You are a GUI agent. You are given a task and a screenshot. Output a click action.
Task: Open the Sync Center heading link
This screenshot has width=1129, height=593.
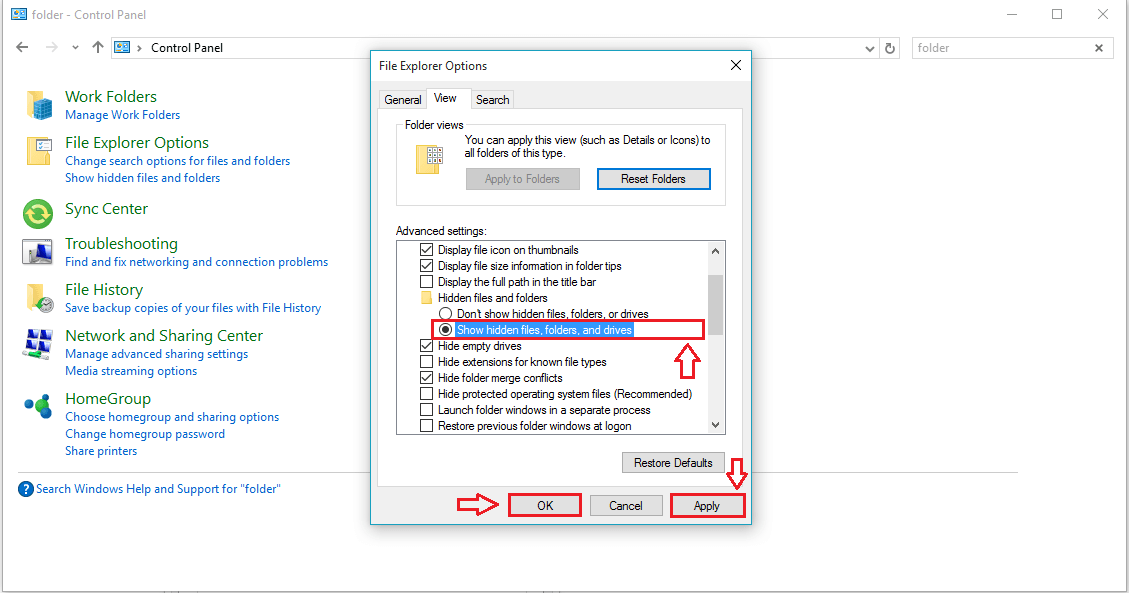(107, 209)
